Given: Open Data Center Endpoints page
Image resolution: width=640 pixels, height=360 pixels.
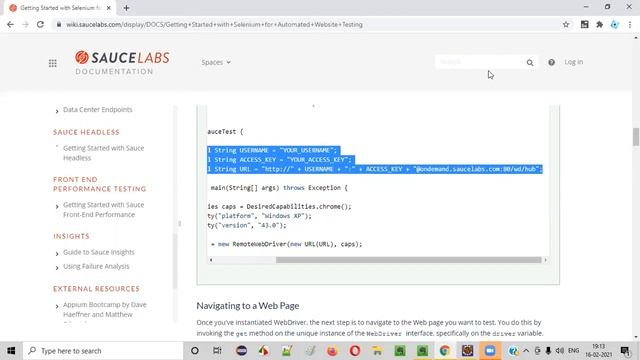Looking at the screenshot, I should tap(98, 109).
